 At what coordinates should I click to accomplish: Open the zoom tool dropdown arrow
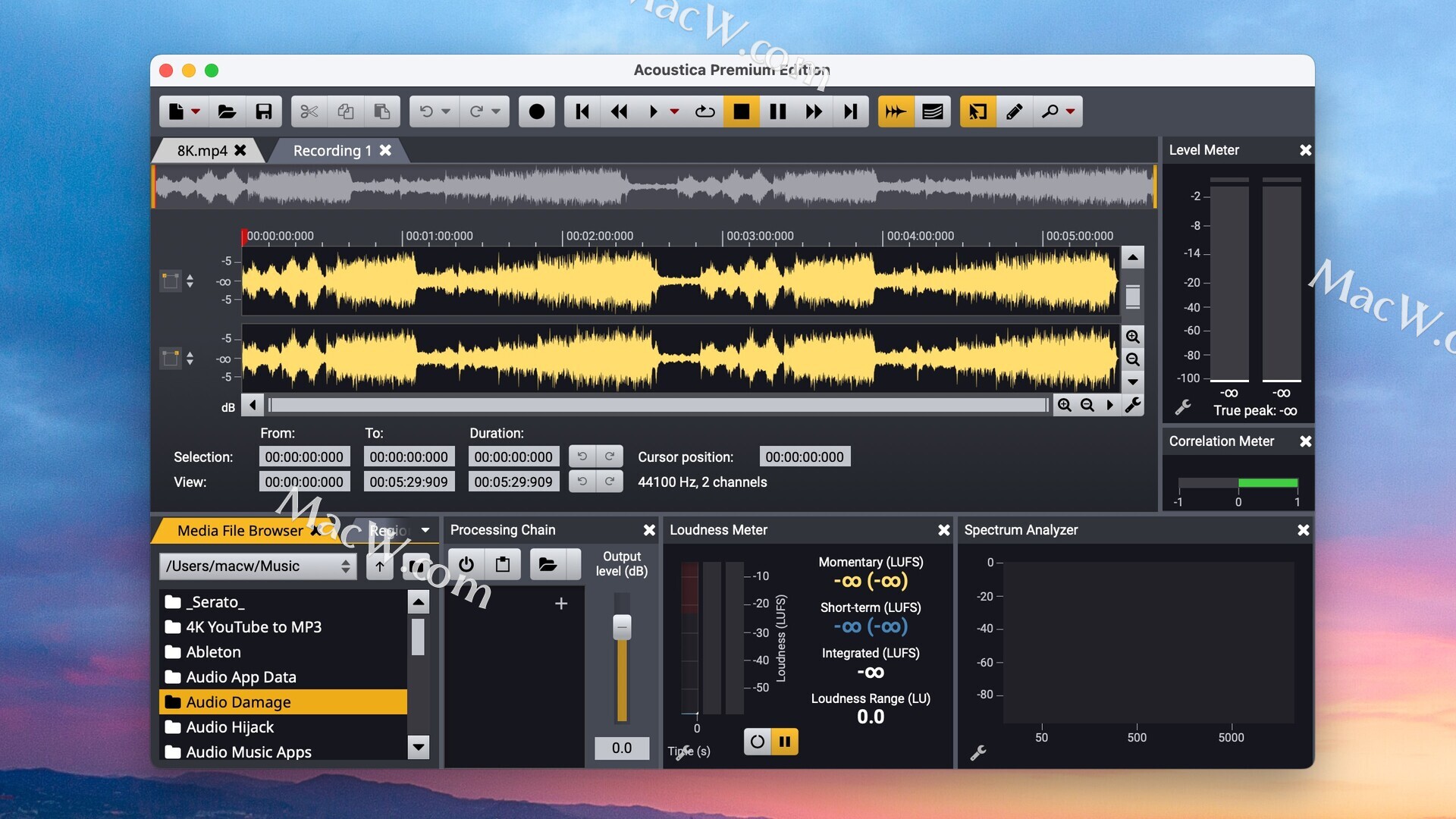[1070, 112]
